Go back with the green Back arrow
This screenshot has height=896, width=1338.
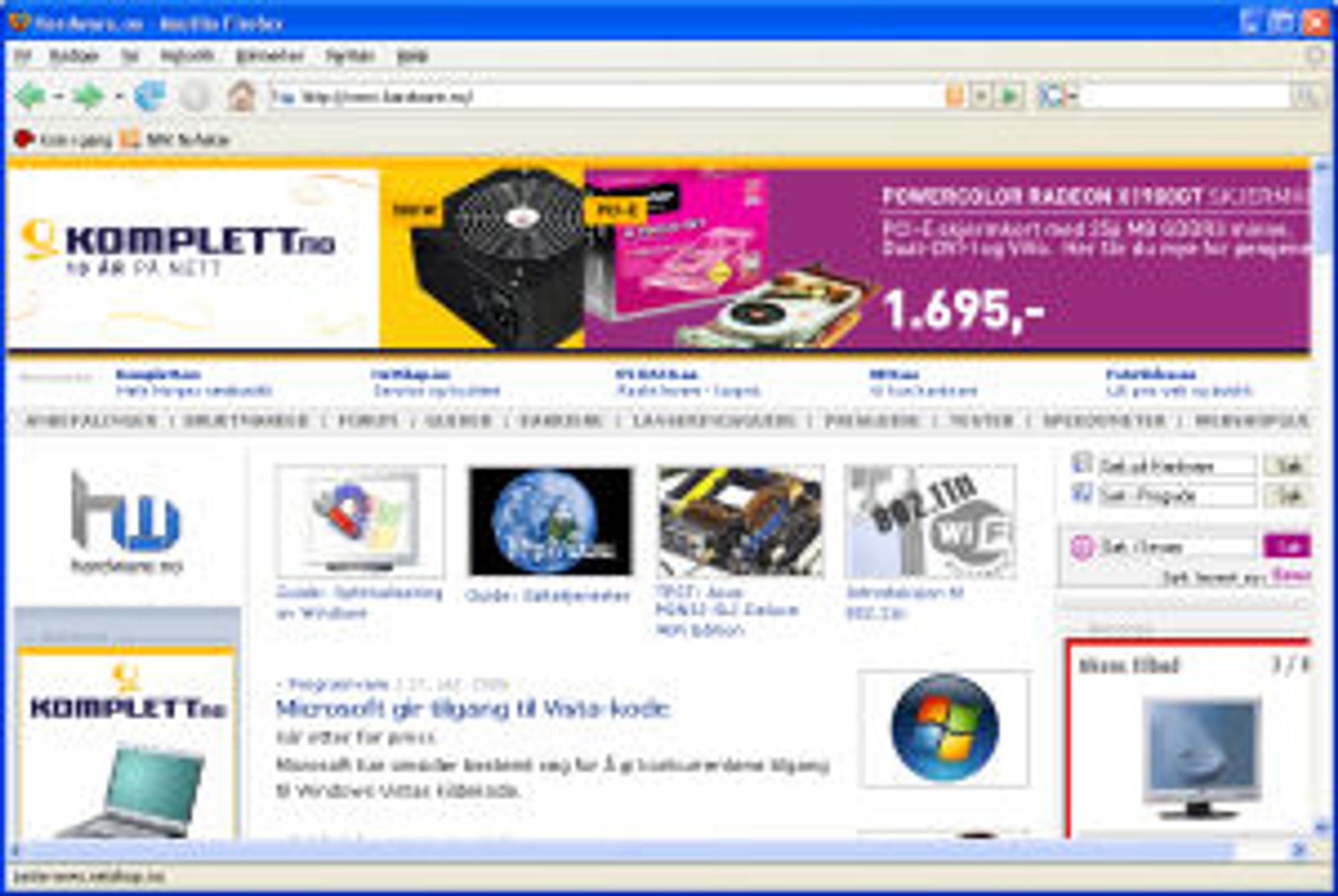pyautogui.click(x=30, y=97)
